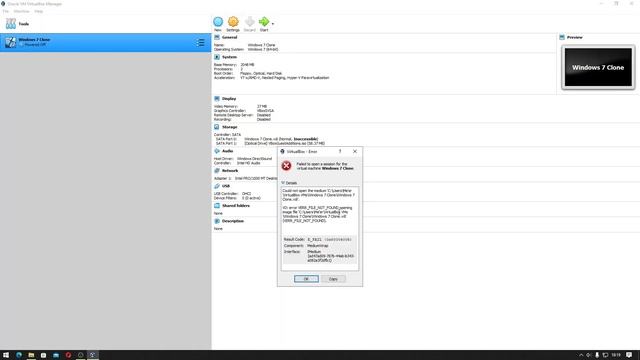Show hidden system tray icons

point(581,355)
